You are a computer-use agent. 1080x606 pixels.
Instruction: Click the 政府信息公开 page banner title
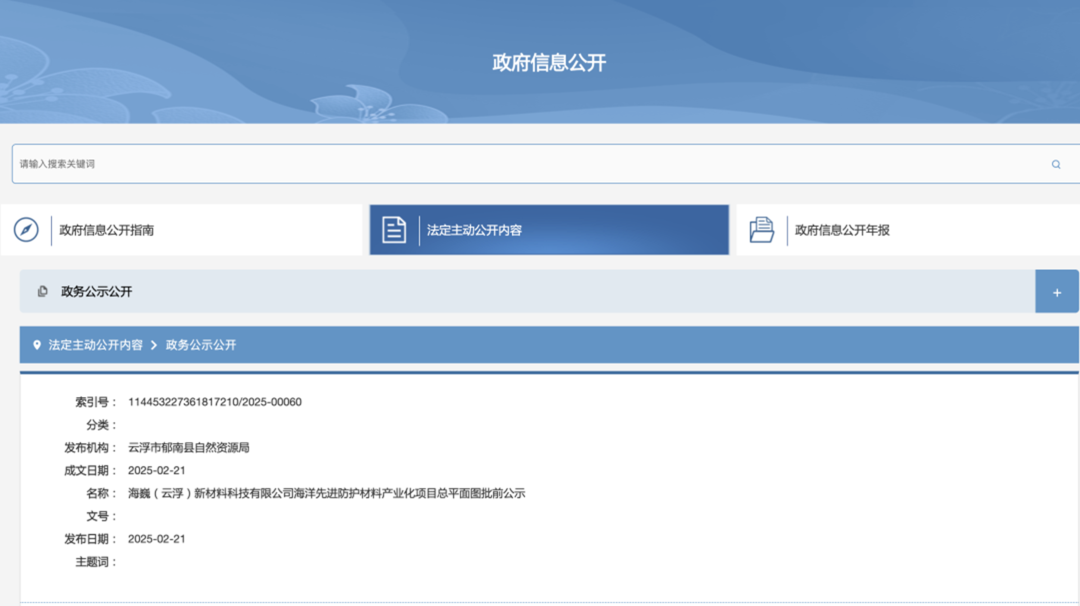point(549,62)
